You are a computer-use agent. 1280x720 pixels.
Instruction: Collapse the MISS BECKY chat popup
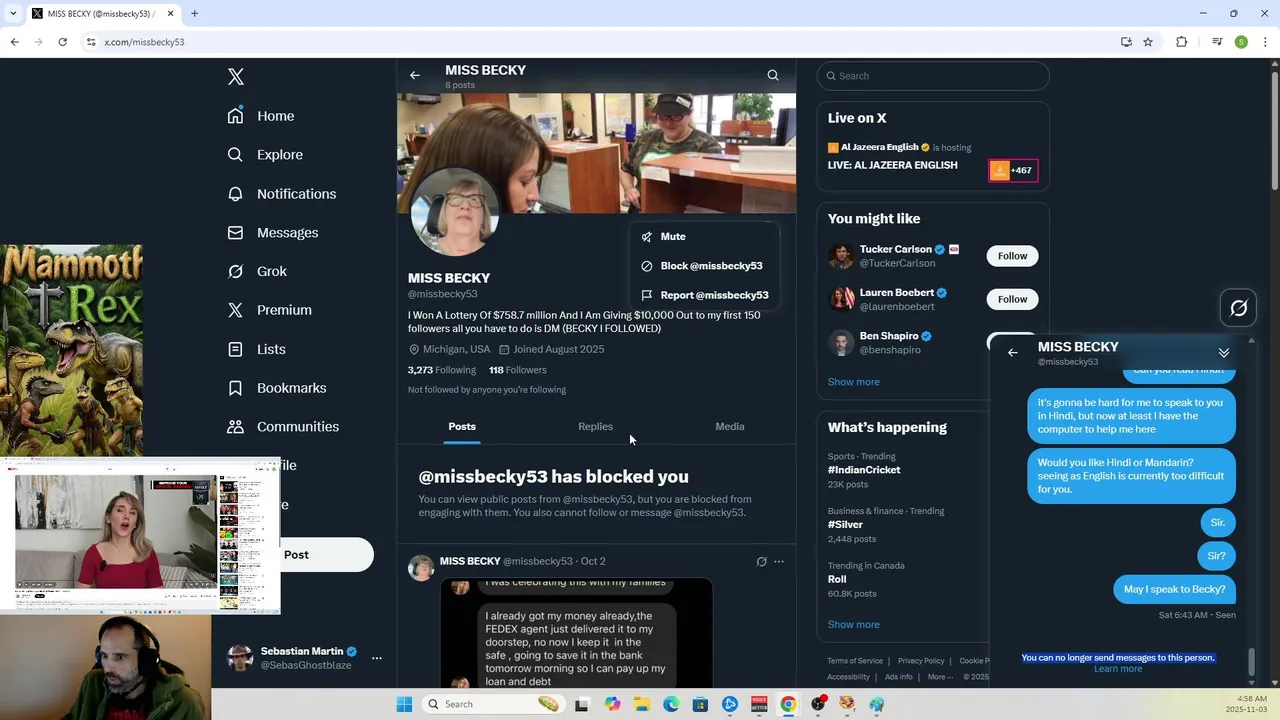(1223, 353)
